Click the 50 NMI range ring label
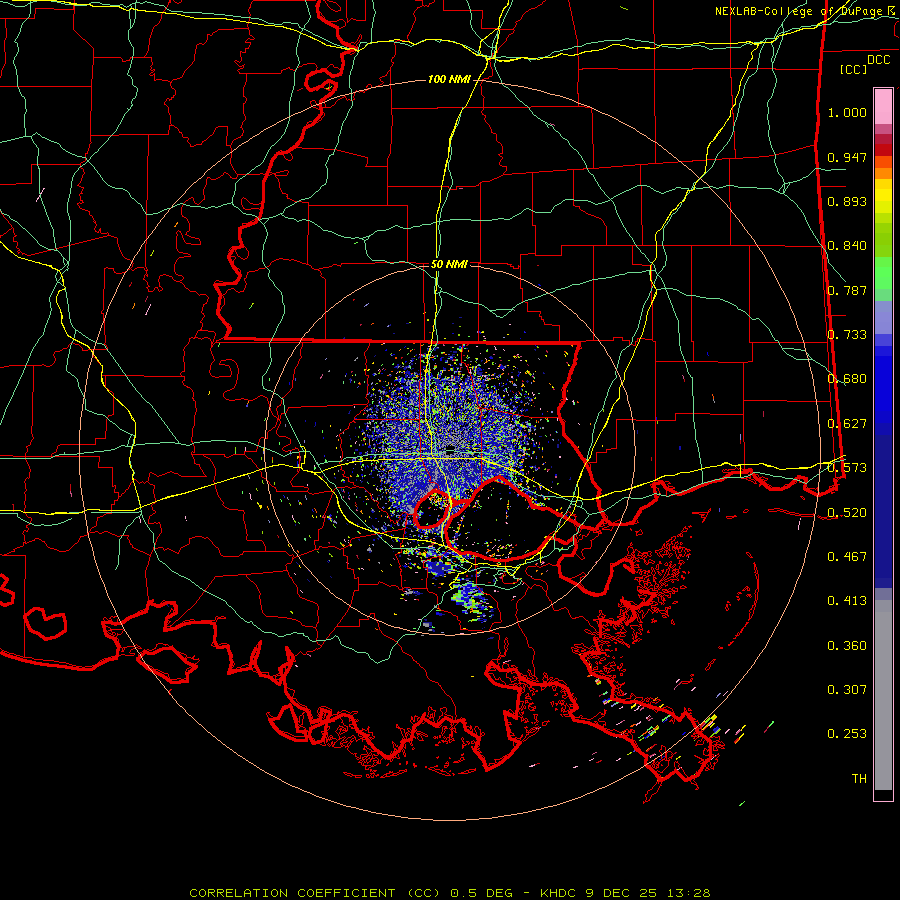 point(449,264)
